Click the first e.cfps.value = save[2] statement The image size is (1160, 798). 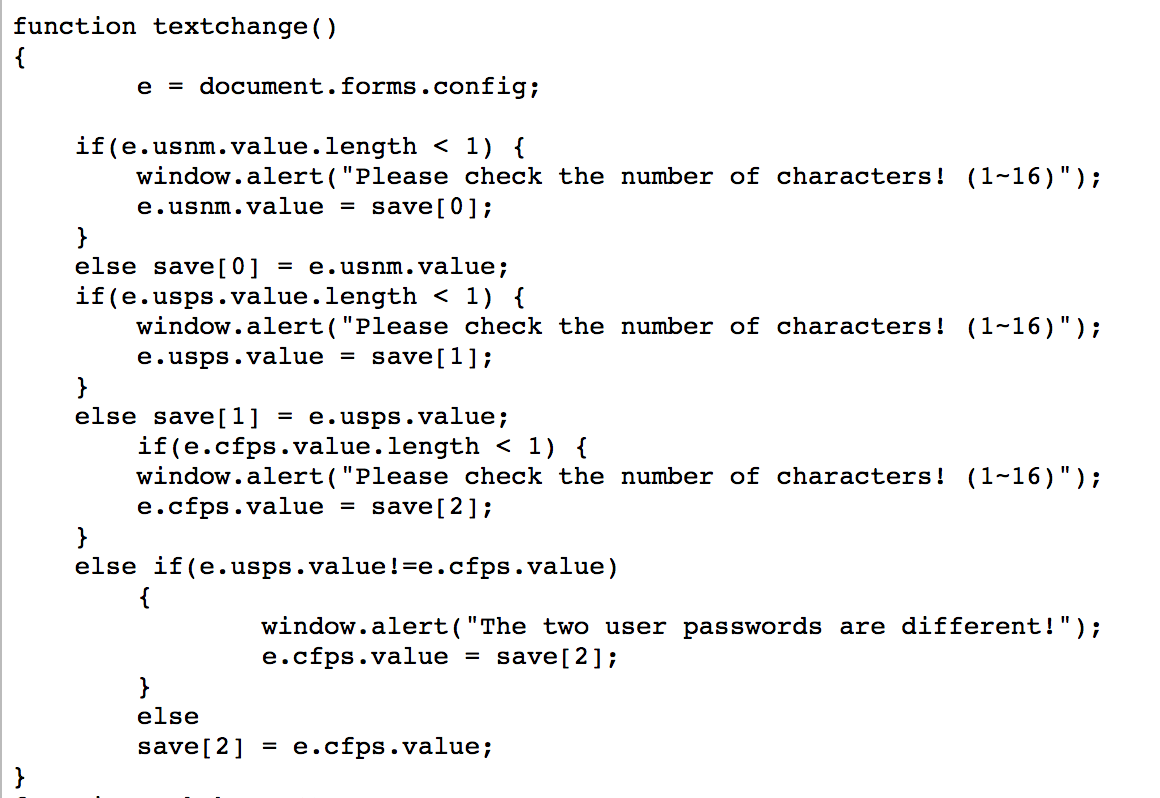[x=314, y=507]
